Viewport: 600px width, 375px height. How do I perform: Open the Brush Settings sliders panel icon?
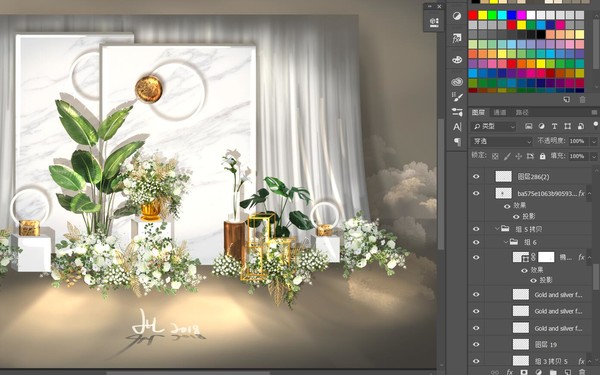[x=457, y=112]
